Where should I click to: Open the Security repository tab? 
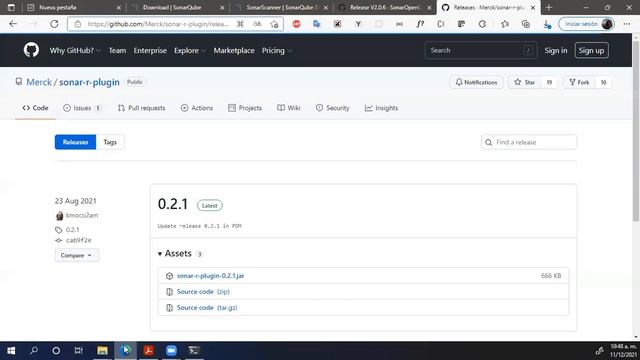click(332, 108)
